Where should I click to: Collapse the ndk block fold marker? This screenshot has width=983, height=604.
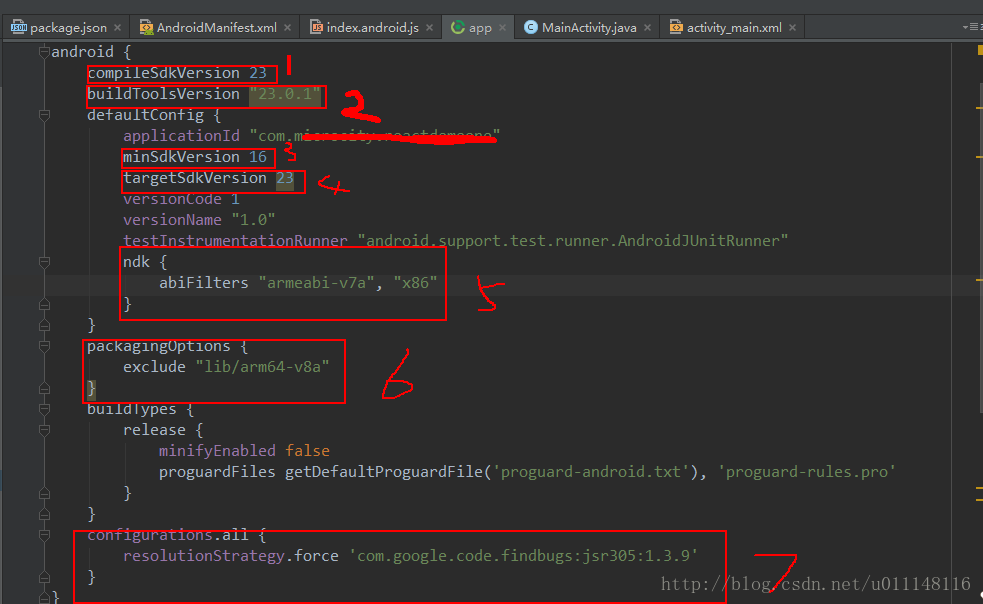click(x=44, y=262)
